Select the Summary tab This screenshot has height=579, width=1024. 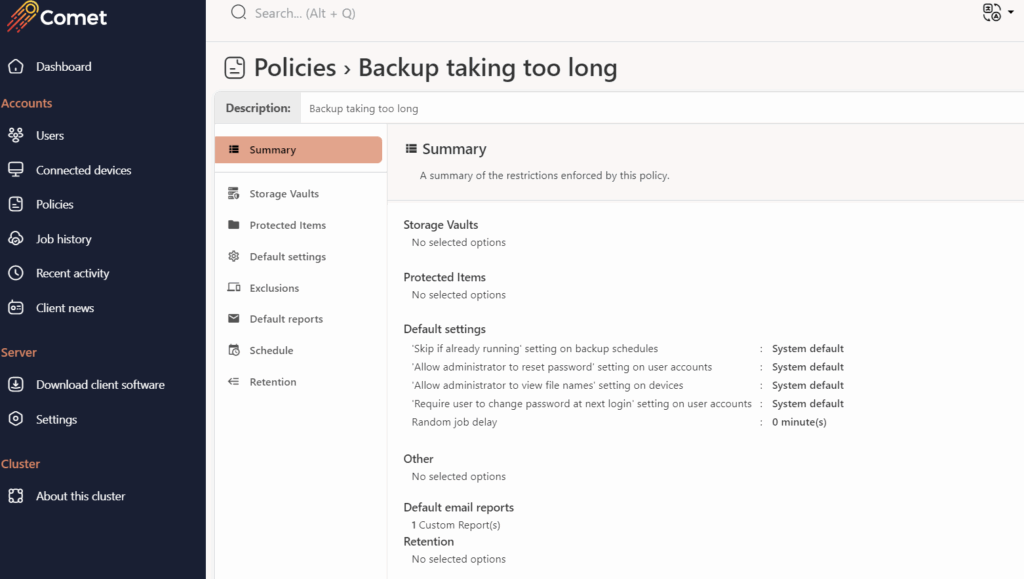pos(298,150)
